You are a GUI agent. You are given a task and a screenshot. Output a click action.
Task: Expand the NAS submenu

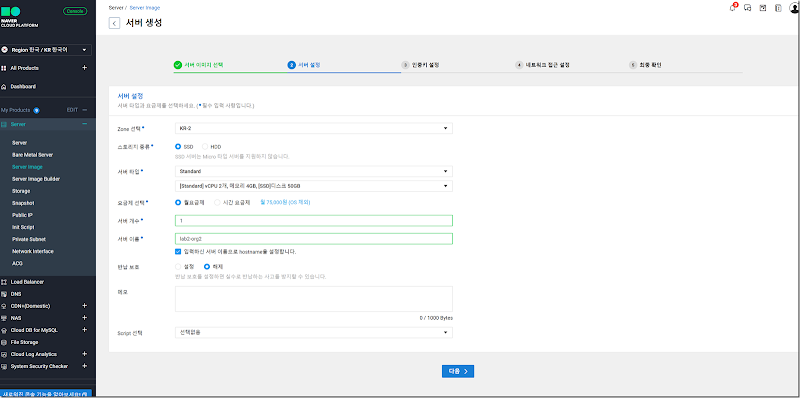point(85,318)
